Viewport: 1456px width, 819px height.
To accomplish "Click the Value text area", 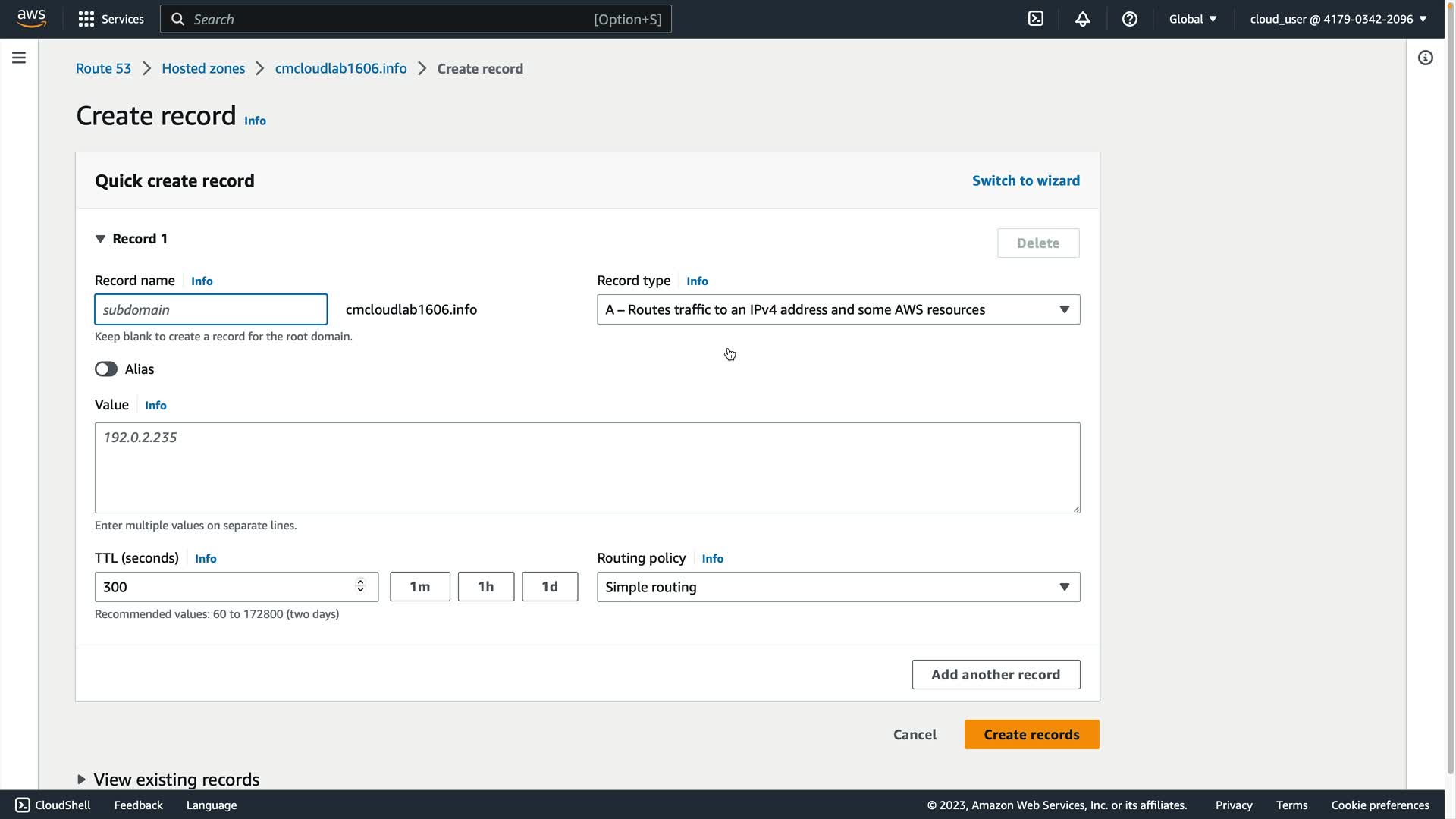I will click(x=587, y=467).
